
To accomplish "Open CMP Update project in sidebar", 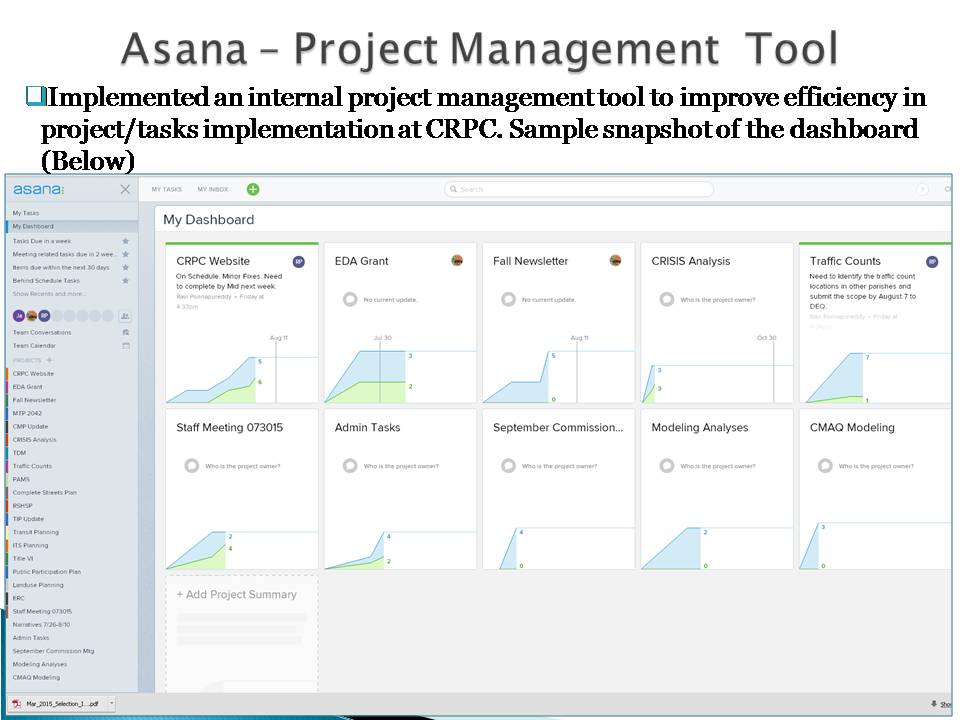I will coord(30,427).
